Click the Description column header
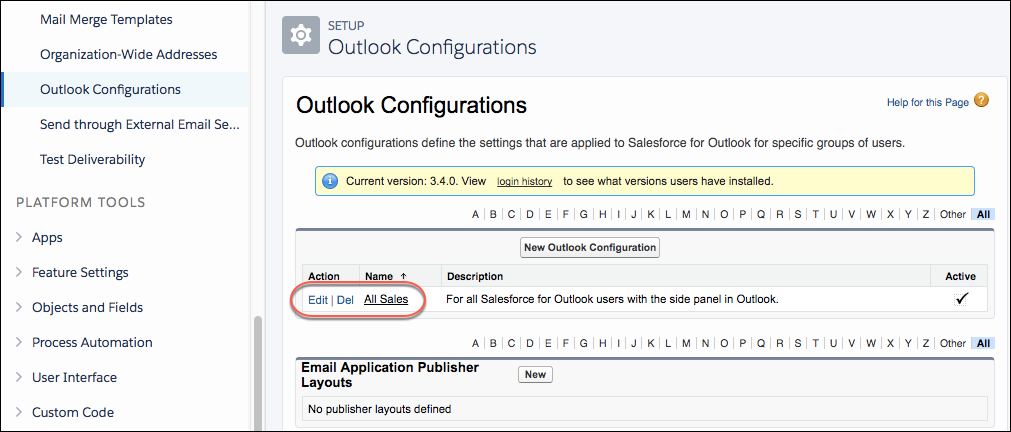Screen dimensions: 1011x432 pyautogui.click(x=475, y=276)
